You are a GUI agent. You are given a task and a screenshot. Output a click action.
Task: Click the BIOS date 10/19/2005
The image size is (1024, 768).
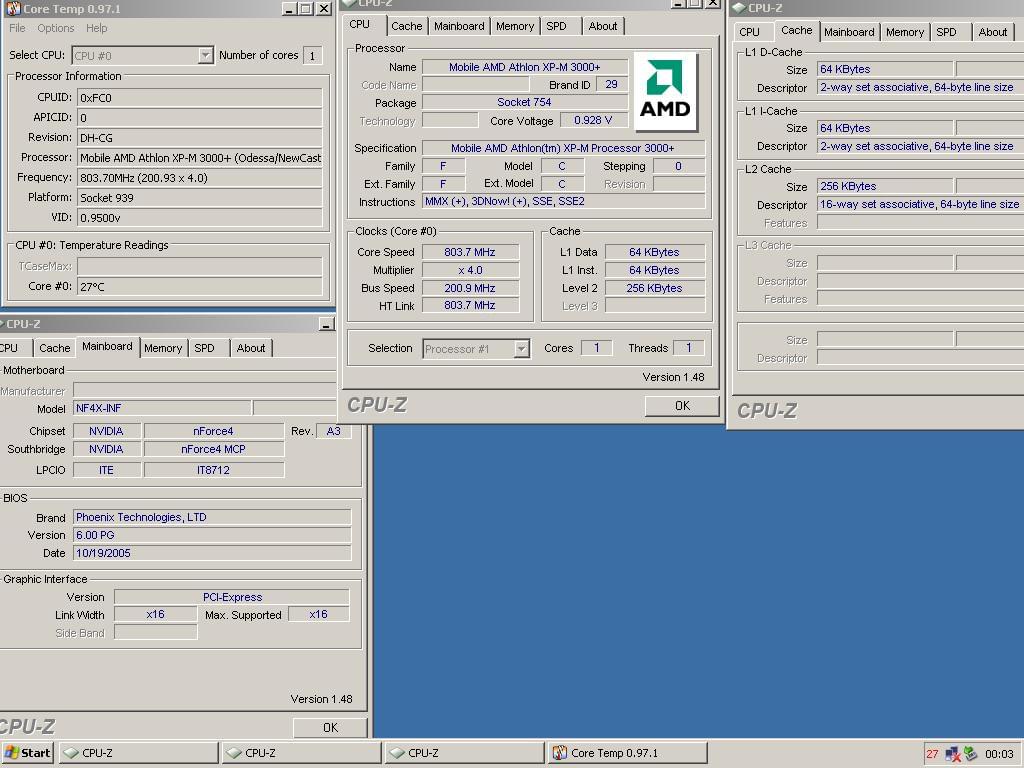tap(212, 553)
